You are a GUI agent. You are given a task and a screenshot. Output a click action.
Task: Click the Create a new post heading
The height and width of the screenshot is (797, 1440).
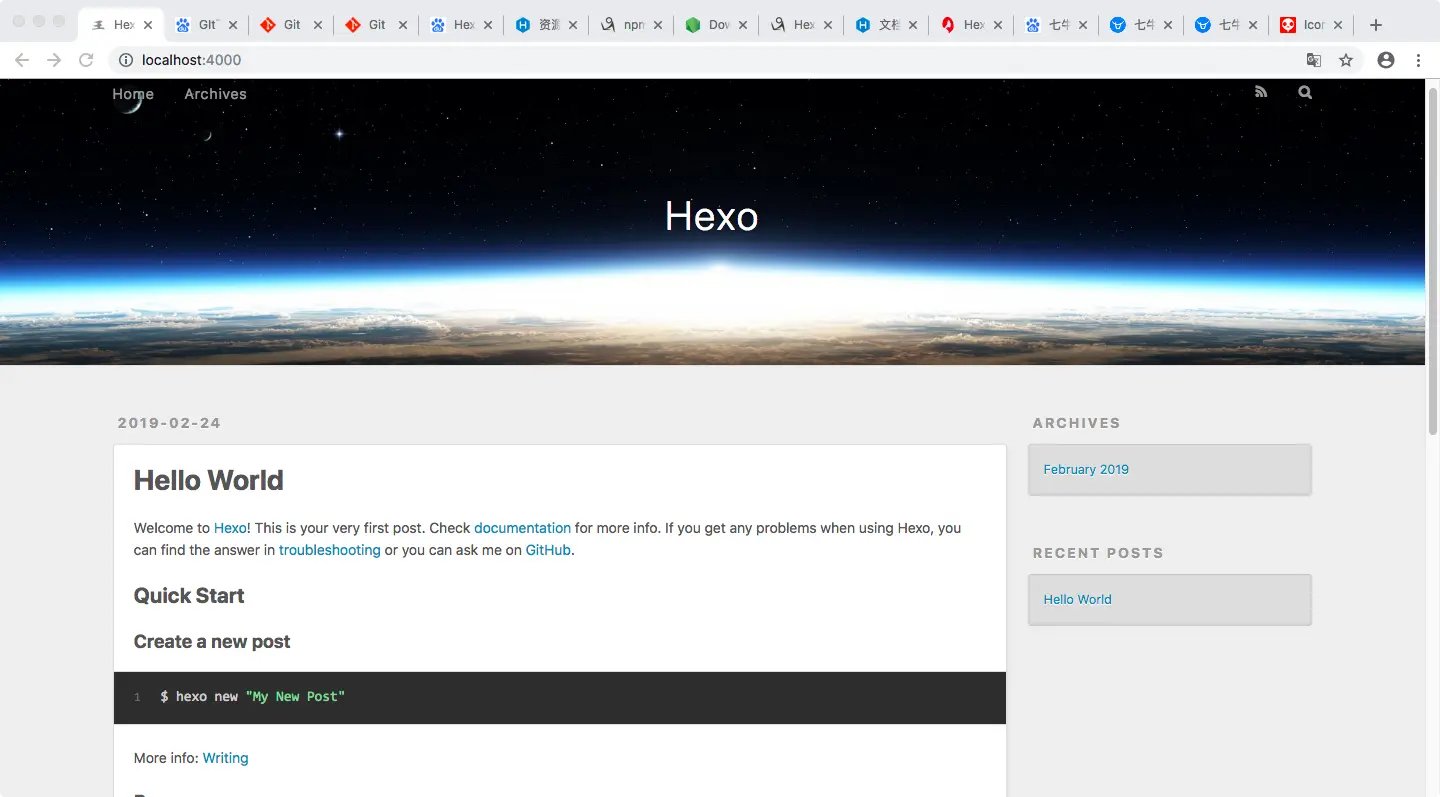(212, 642)
